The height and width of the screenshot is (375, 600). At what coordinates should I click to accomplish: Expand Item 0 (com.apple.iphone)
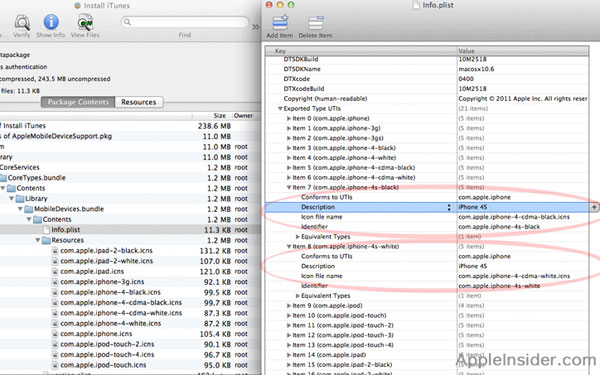tap(289, 119)
